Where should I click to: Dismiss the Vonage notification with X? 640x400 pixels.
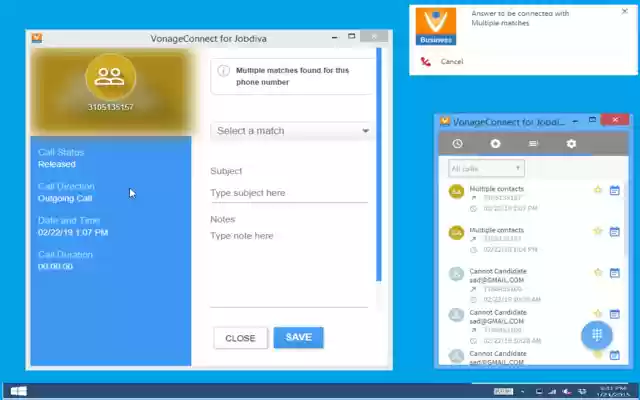click(624, 11)
